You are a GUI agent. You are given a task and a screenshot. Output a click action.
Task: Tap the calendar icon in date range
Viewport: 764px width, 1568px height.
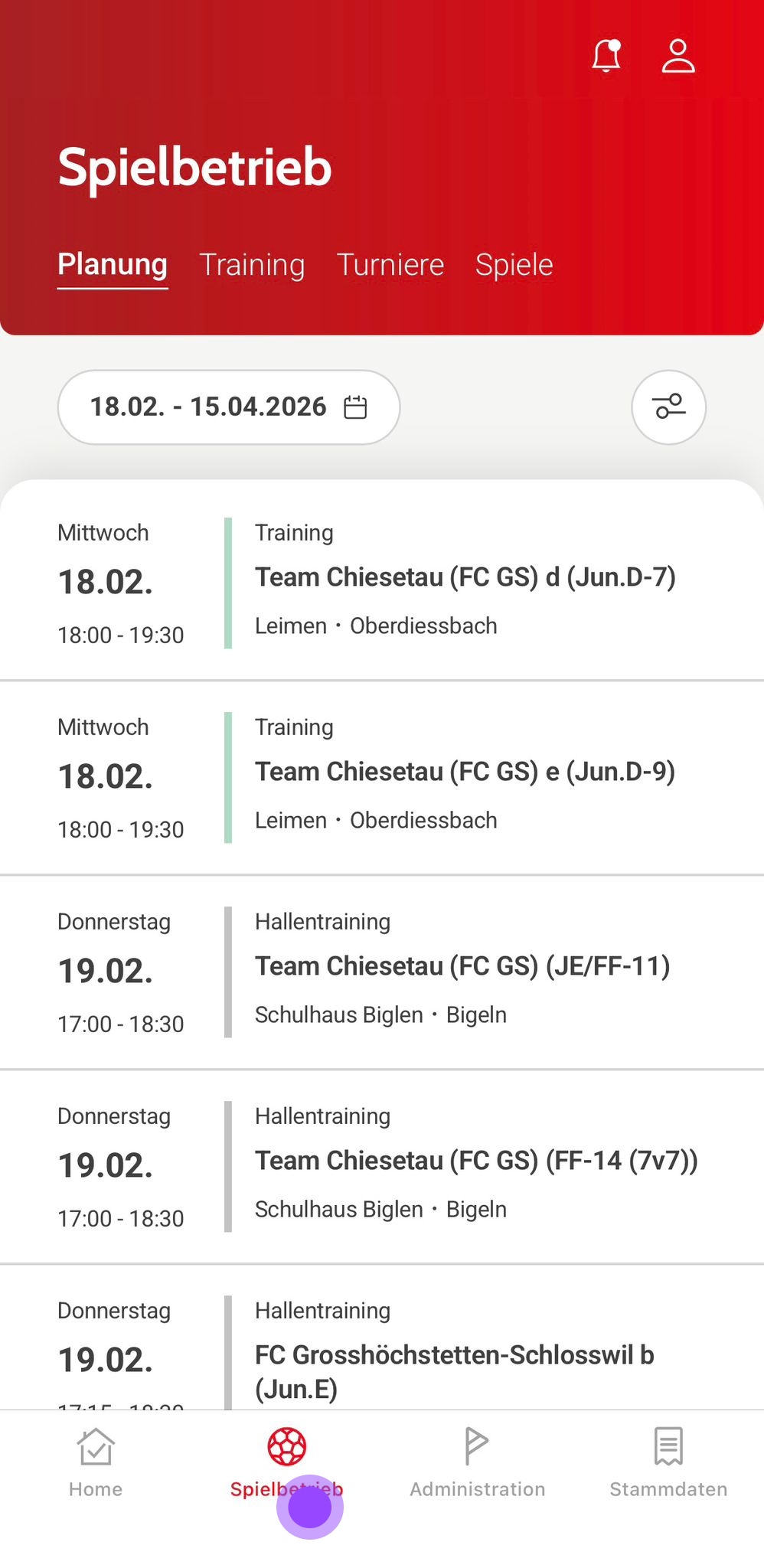point(355,407)
